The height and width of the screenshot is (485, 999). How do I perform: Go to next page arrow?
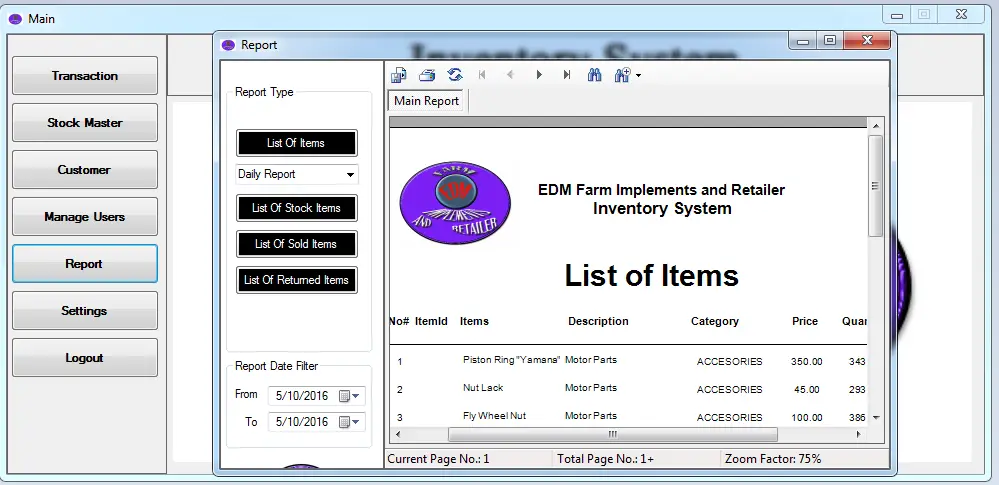[x=539, y=75]
